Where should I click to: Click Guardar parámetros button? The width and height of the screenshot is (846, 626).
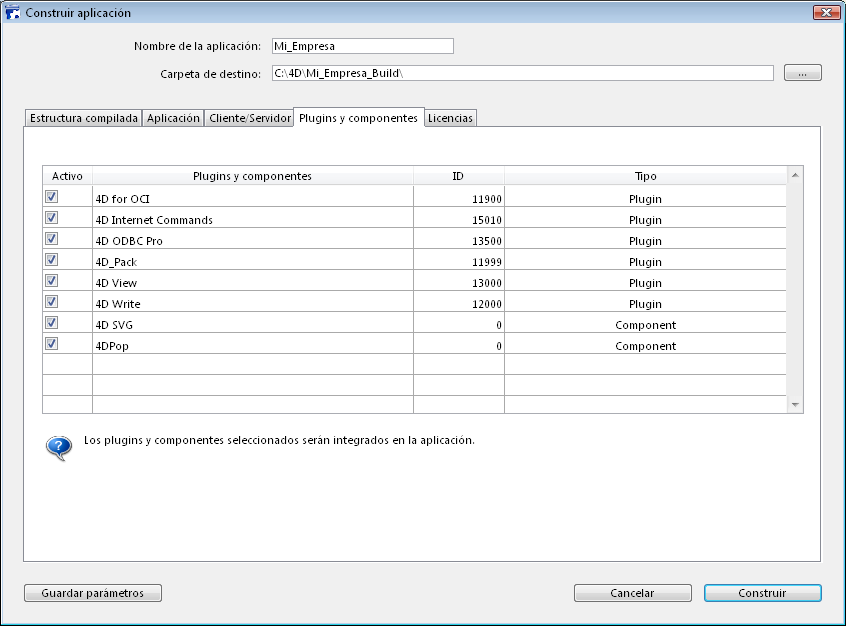pos(93,593)
